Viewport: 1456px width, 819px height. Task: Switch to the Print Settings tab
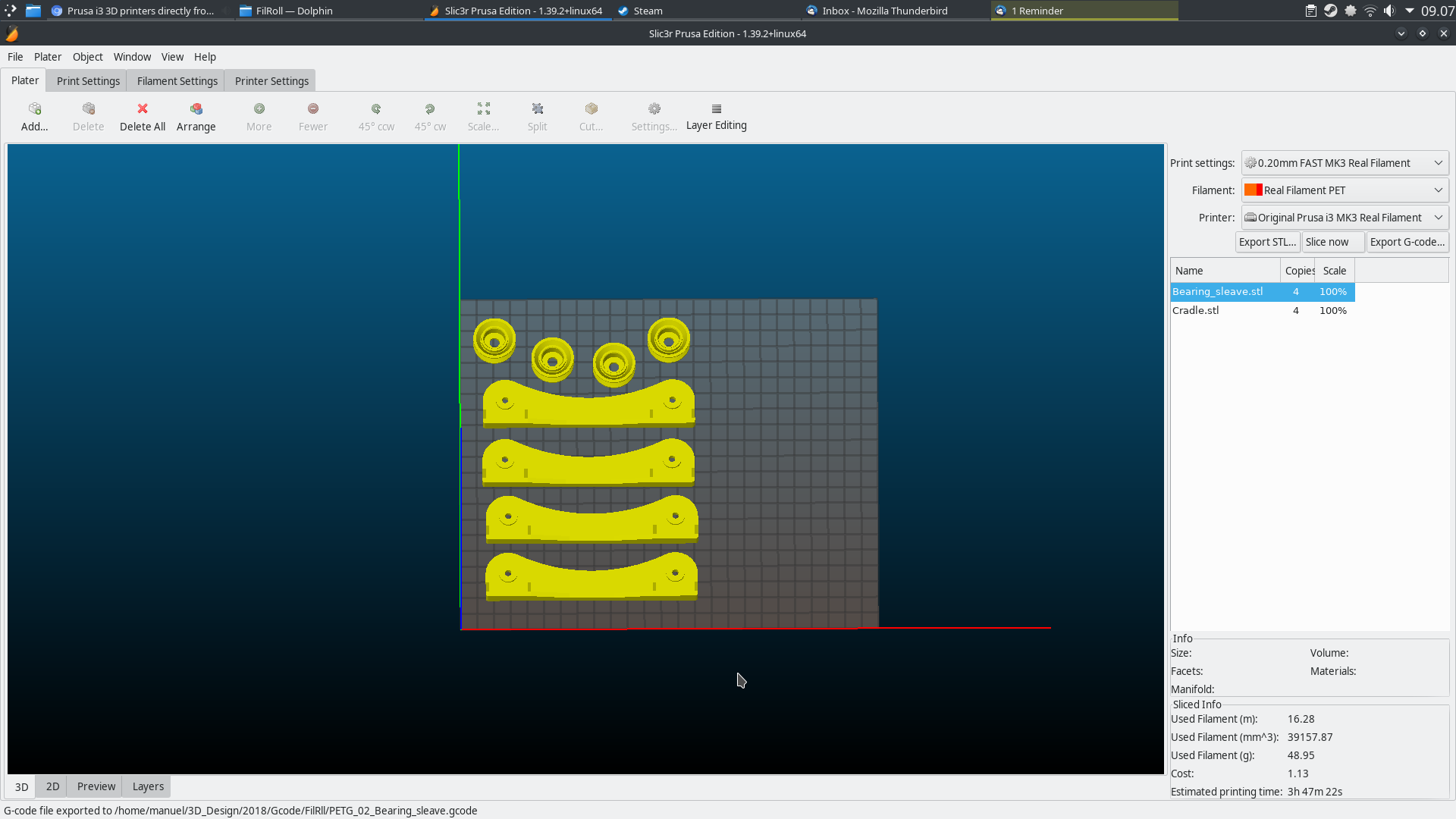(88, 81)
